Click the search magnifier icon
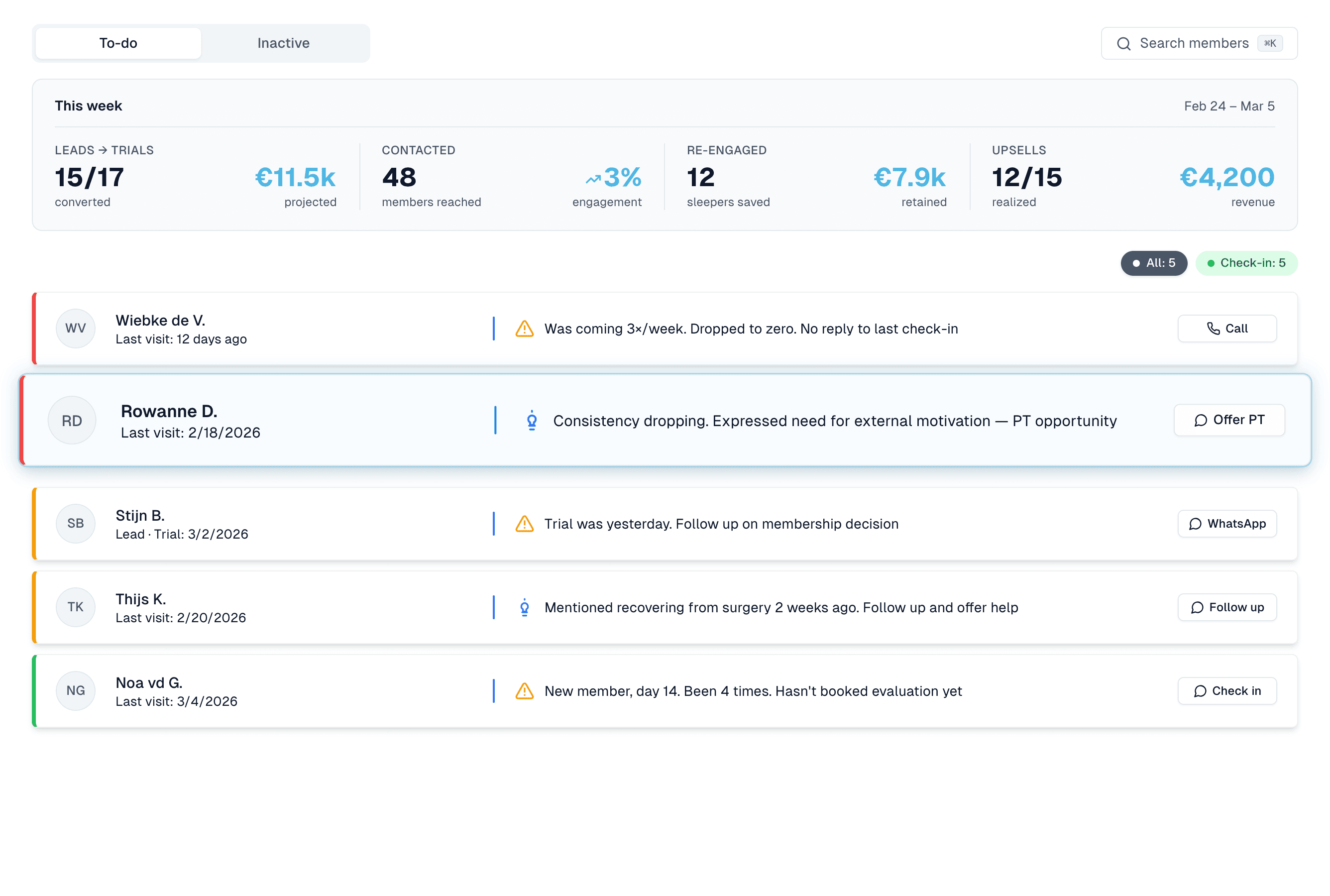1330x896 pixels. [x=1124, y=43]
